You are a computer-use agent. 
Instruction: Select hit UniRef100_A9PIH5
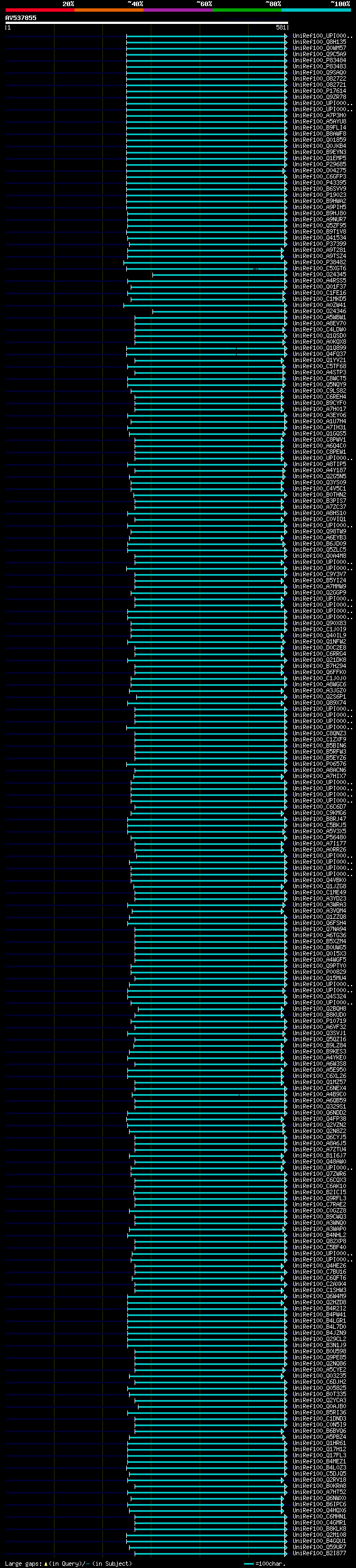pos(319,207)
